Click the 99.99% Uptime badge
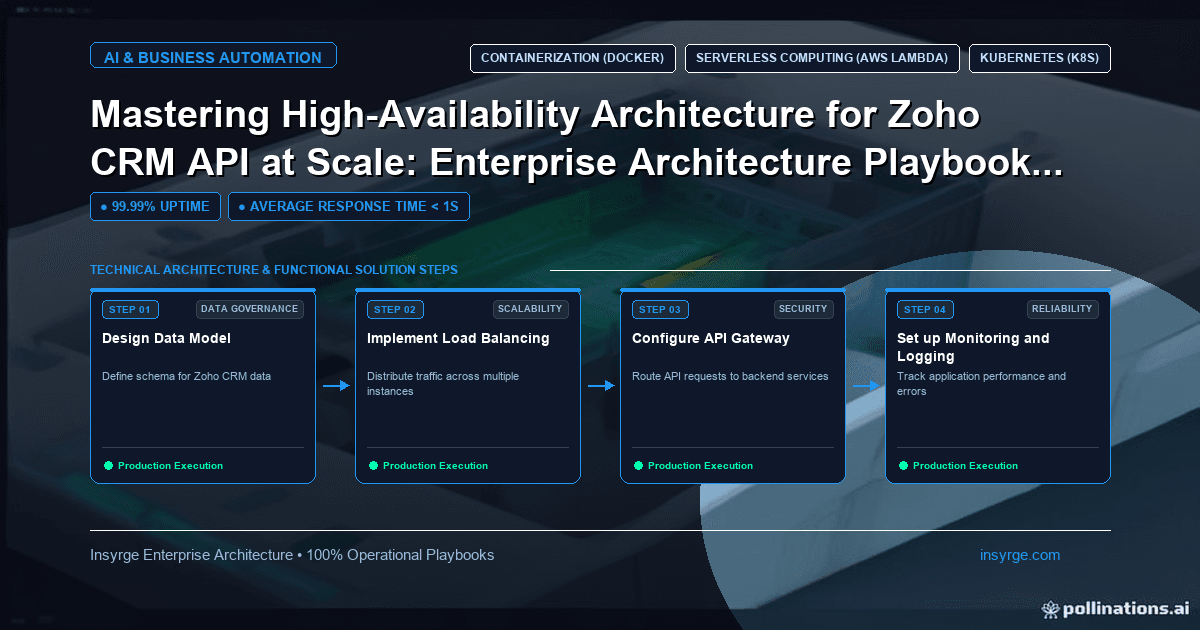Screen dimensions: 1200x630 coord(155,207)
